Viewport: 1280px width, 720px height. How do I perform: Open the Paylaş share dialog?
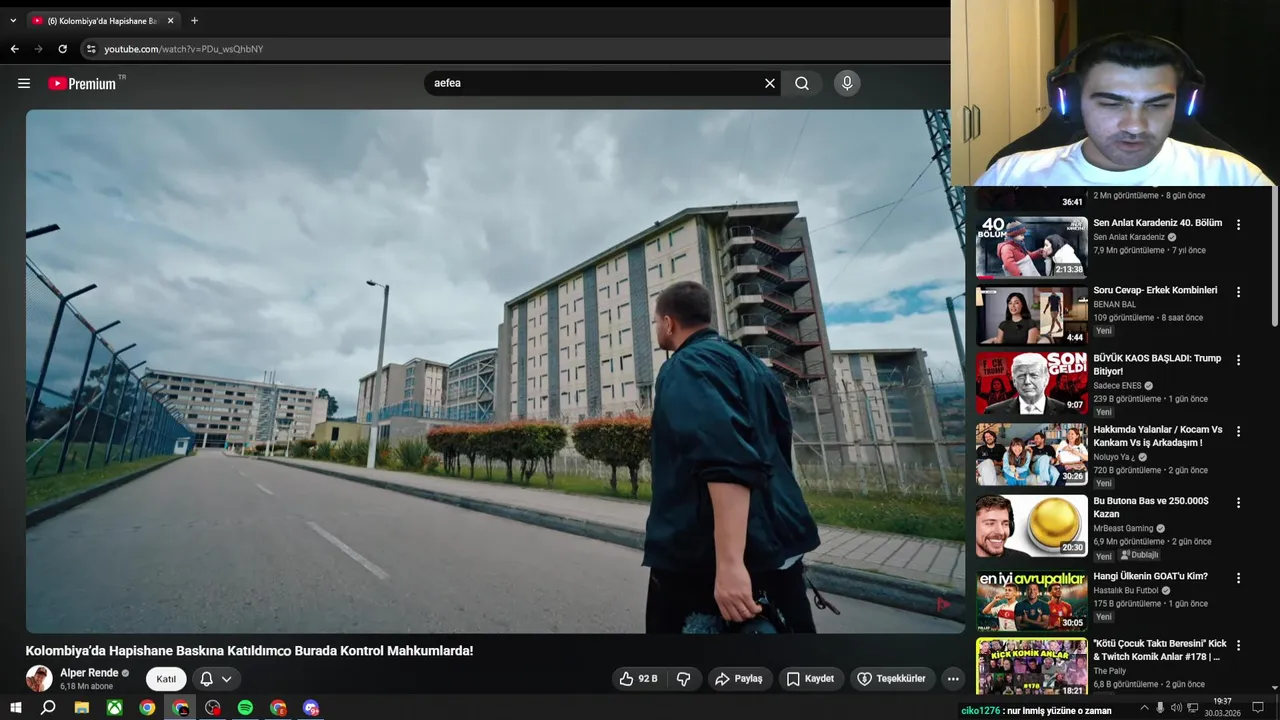[x=739, y=678]
